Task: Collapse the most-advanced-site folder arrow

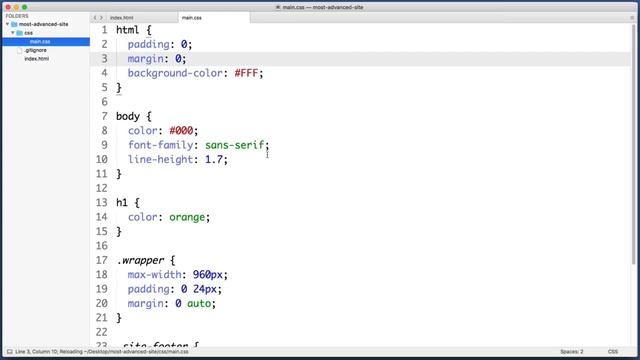Action: pyautogui.click(x=7, y=24)
